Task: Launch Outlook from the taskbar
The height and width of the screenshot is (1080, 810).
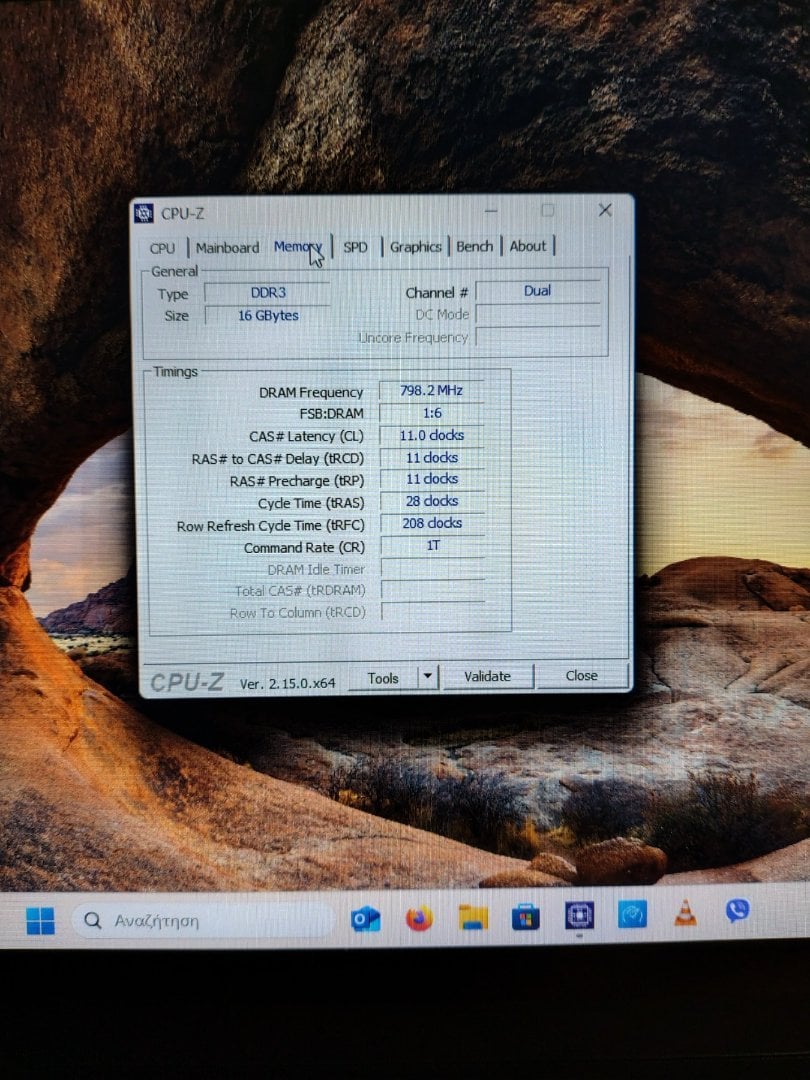Action: [x=365, y=919]
